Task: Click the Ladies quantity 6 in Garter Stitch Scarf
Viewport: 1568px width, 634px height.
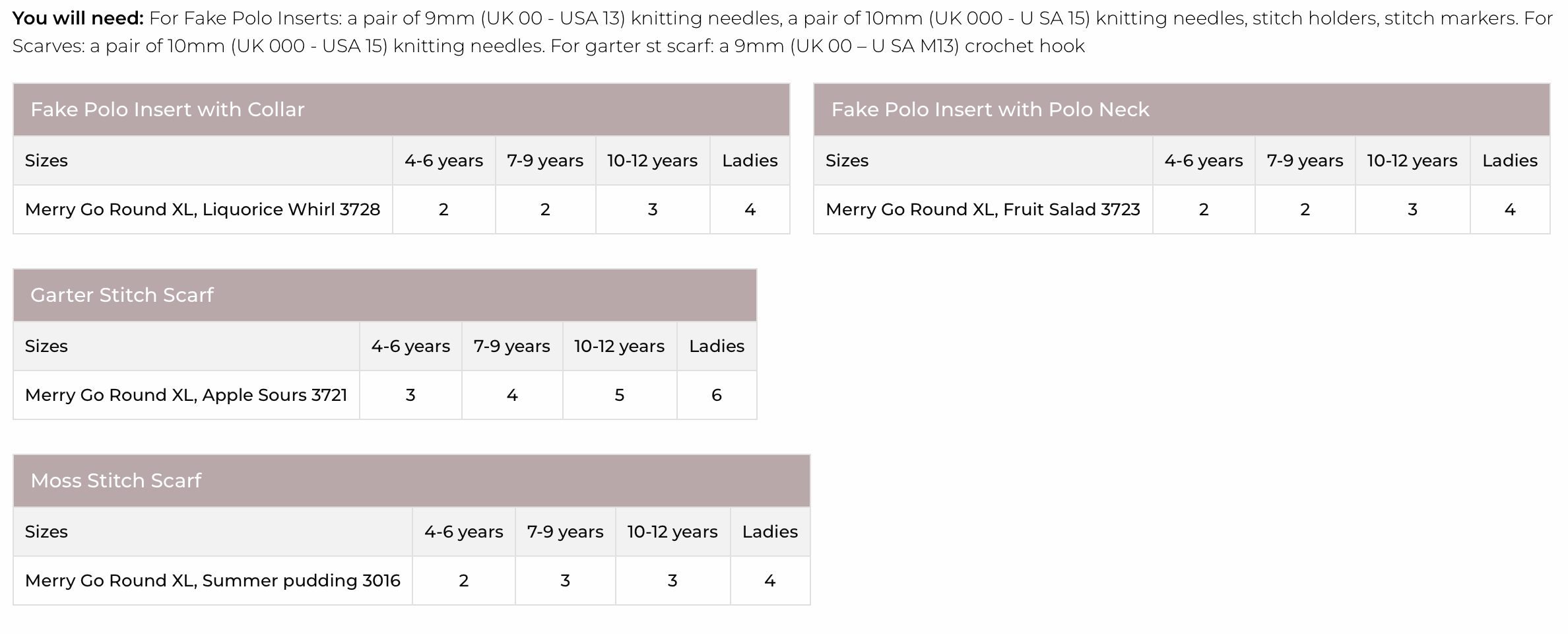Action: 717,396
